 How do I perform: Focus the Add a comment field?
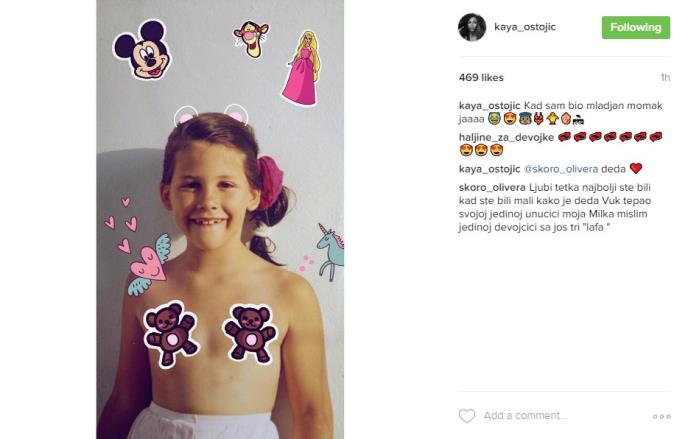564,416
